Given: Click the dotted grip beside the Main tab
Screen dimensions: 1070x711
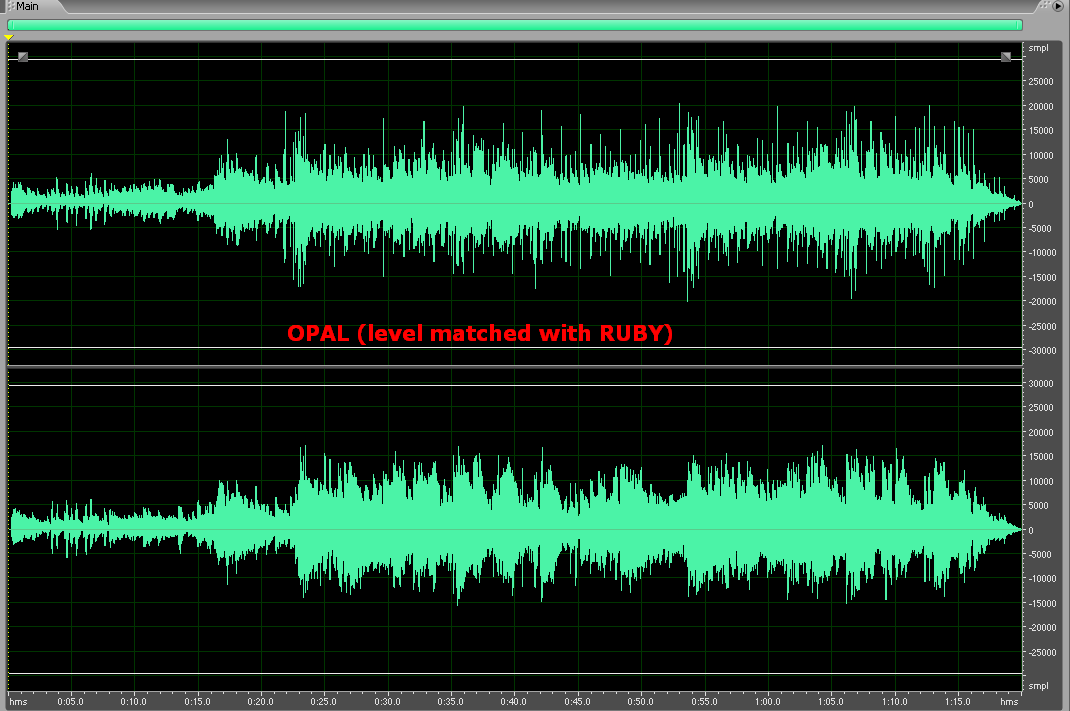Looking at the screenshot, I should [10, 6].
